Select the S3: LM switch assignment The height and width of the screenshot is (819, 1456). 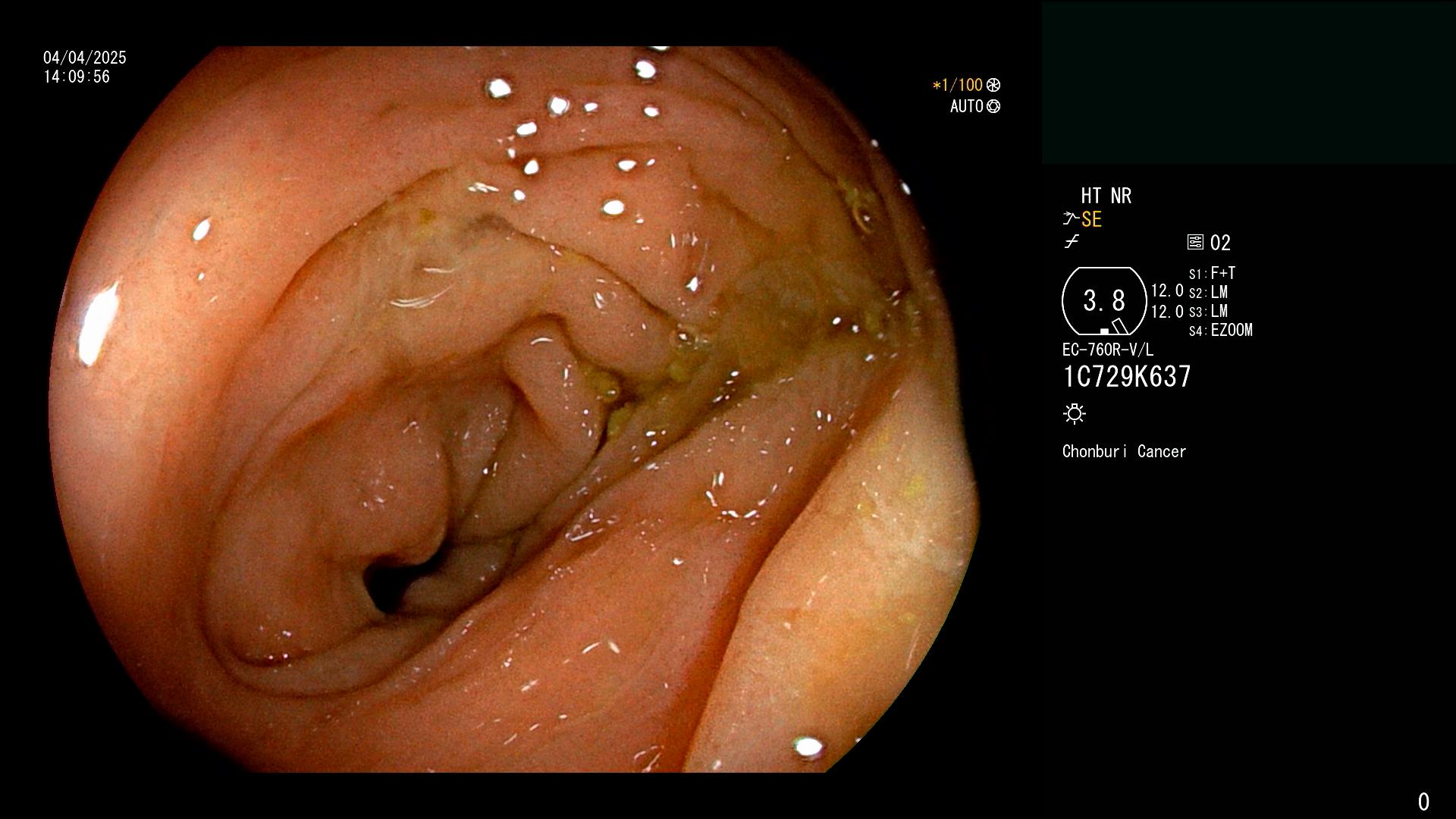(1209, 312)
